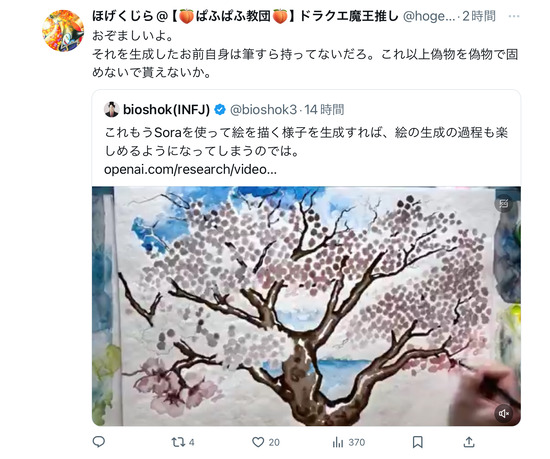The width and height of the screenshot is (550, 459).
Task: Bookmark this tweet
Action: pos(417,442)
